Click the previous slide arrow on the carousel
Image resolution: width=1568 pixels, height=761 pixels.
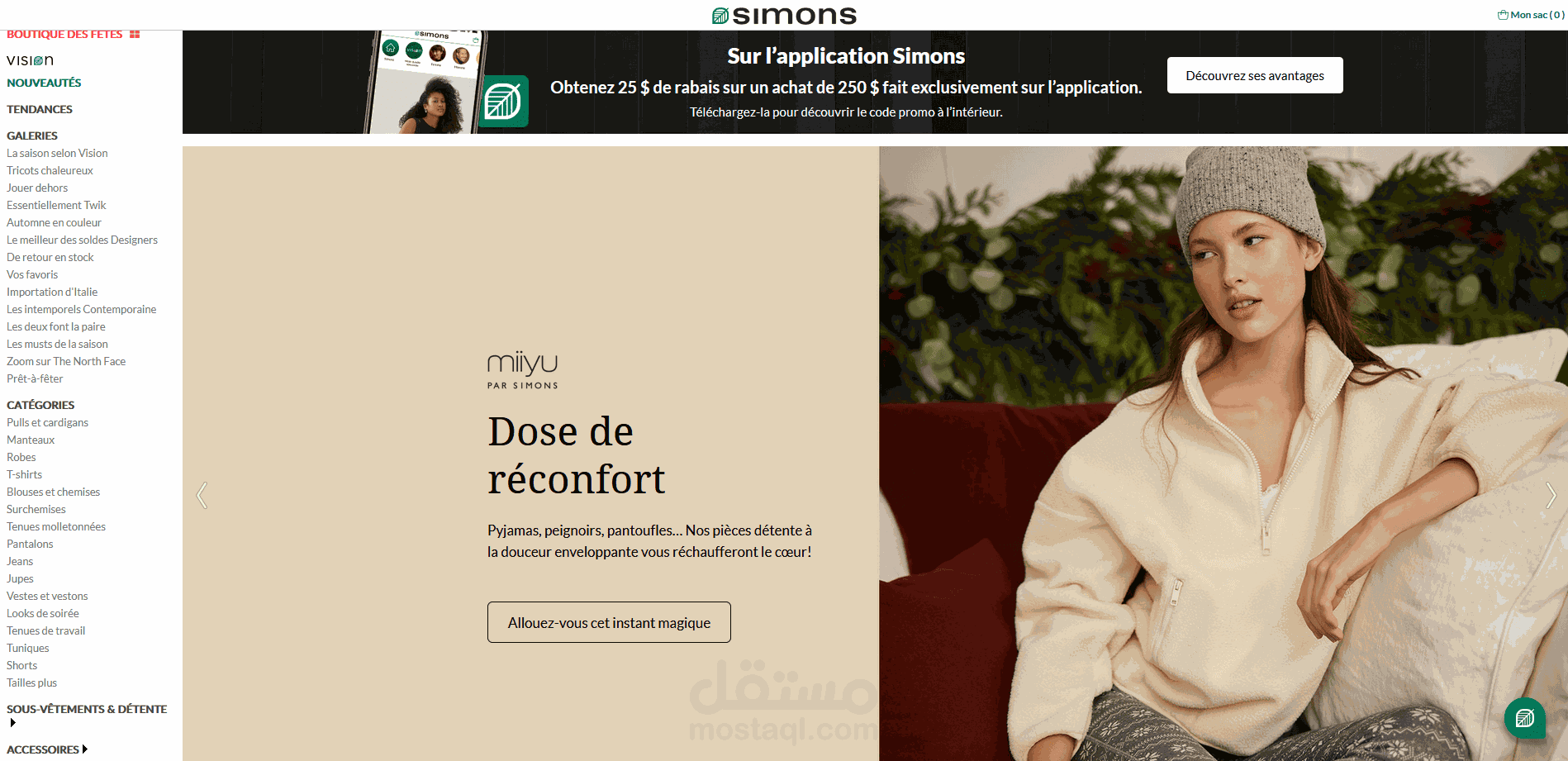(x=202, y=495)
